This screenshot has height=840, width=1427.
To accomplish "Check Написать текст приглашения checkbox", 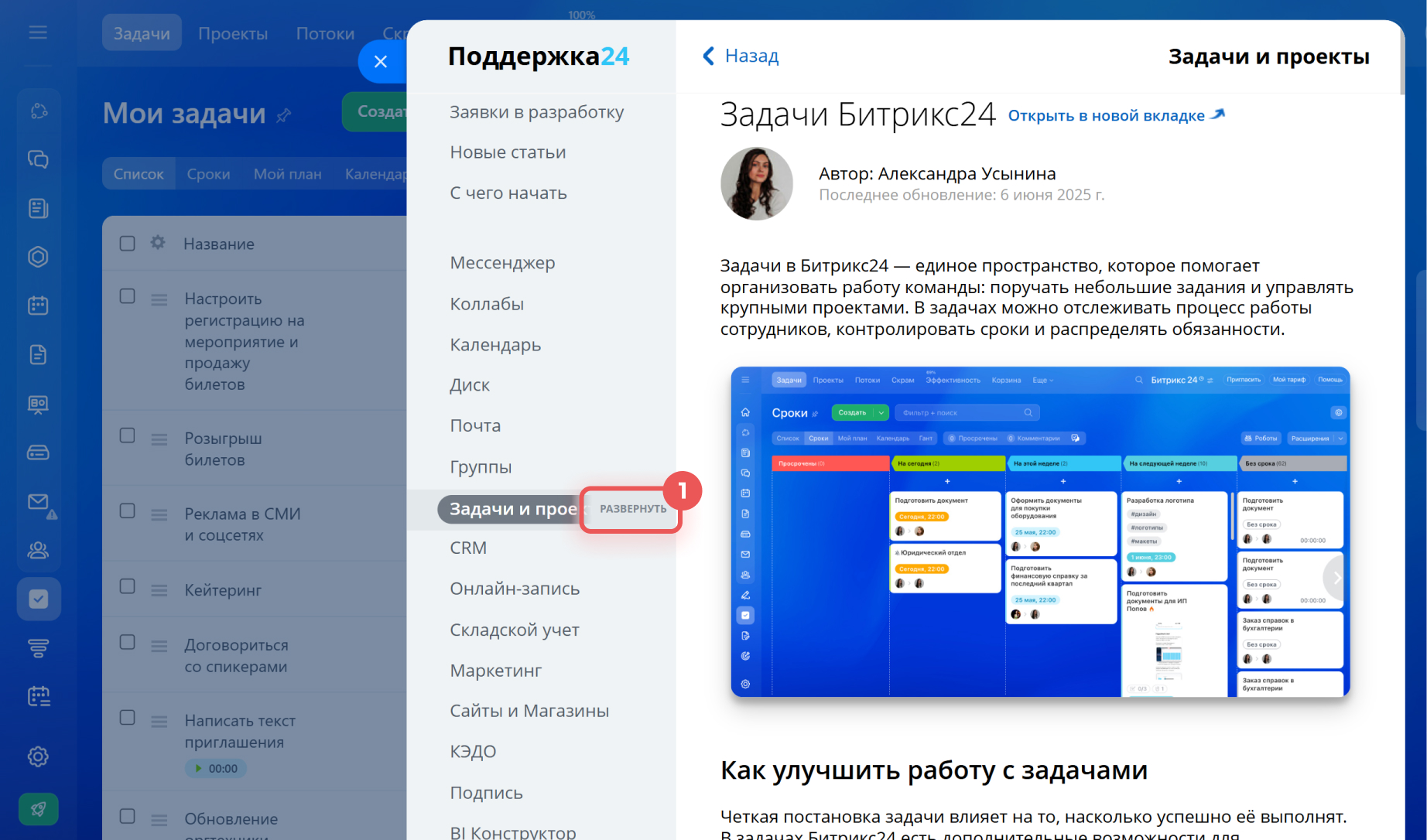I will click(x=128, y=718).
